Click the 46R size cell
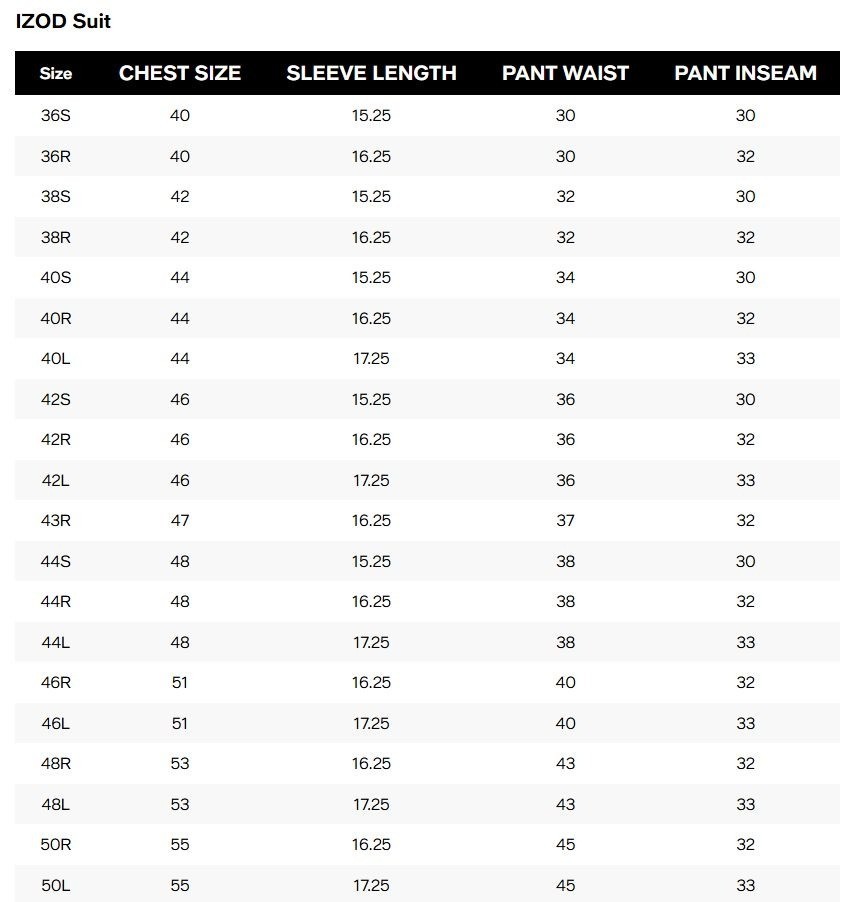 click(56, 683)
